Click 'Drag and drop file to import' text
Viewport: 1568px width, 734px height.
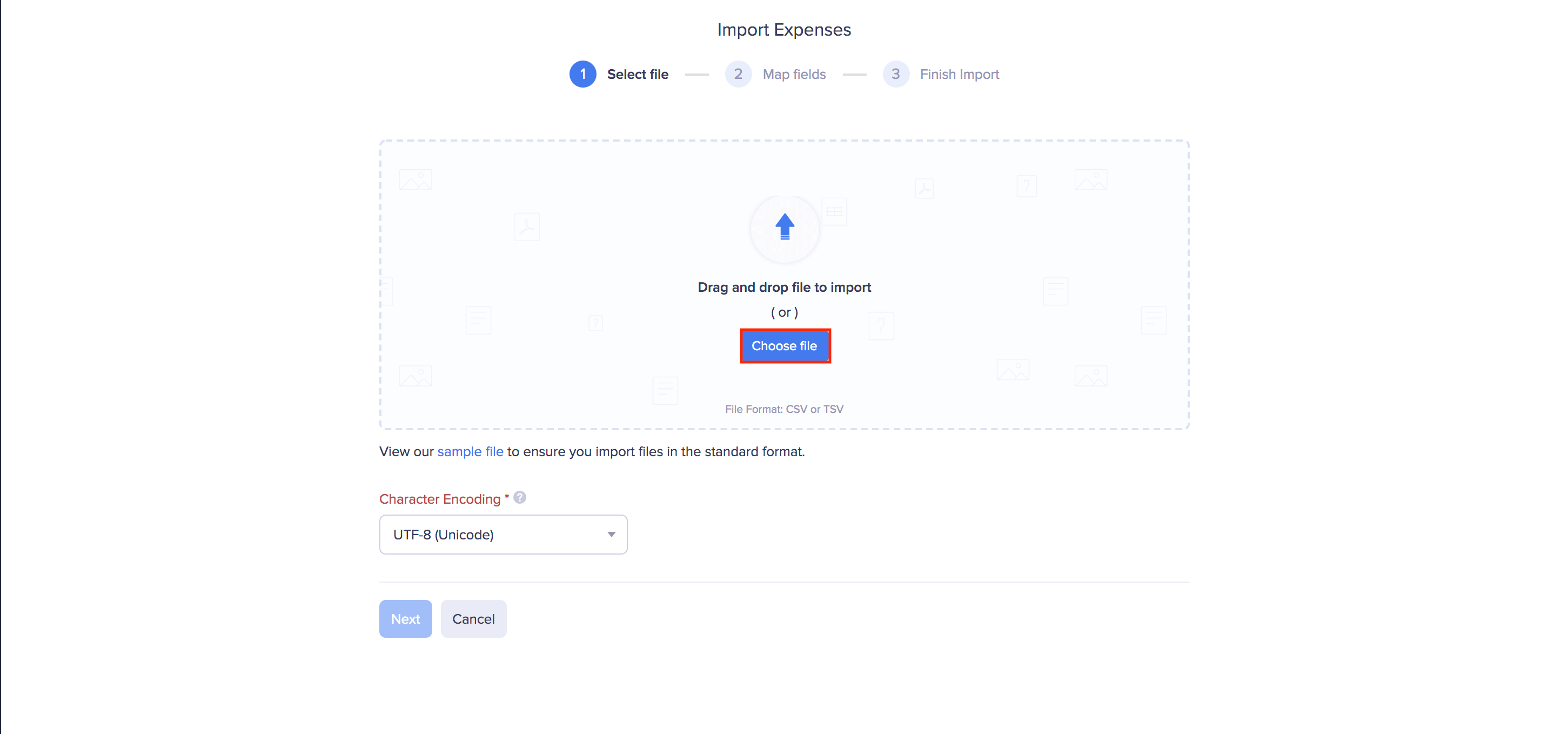tap(784, 287)
